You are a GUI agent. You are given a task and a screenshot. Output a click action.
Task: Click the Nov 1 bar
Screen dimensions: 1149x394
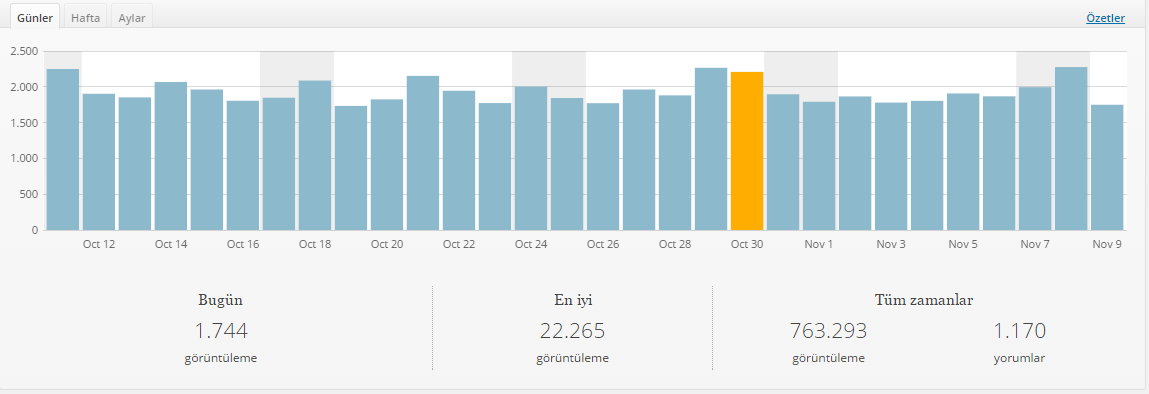819,166
